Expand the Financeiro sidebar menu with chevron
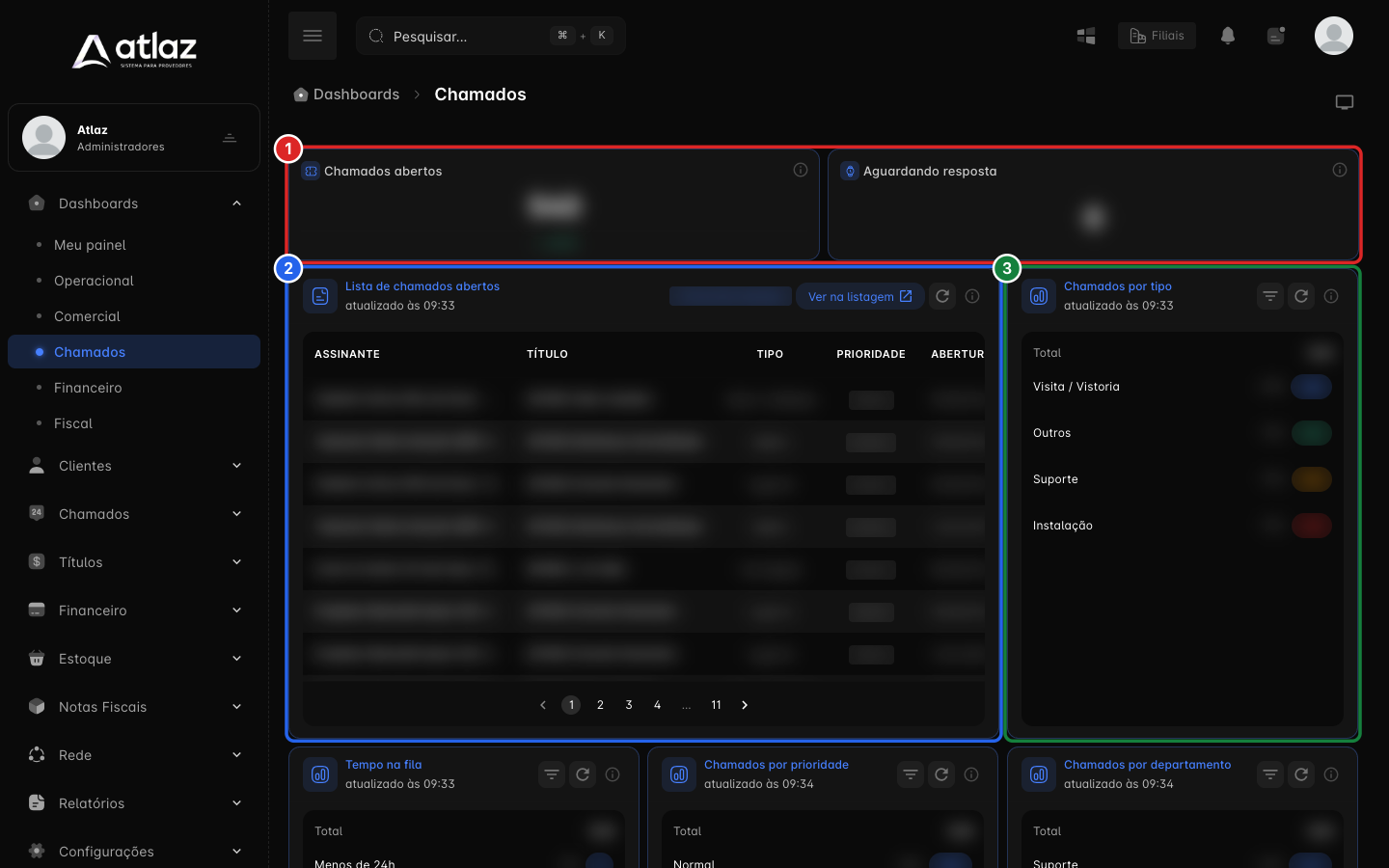This screenshot has height=868, width=1389. click(236, 610)
